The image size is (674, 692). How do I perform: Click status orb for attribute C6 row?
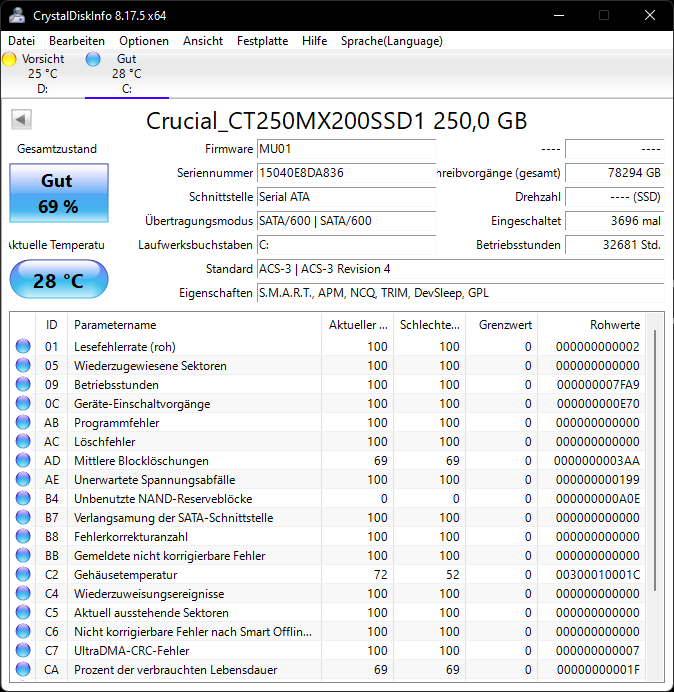coord(23,631)
